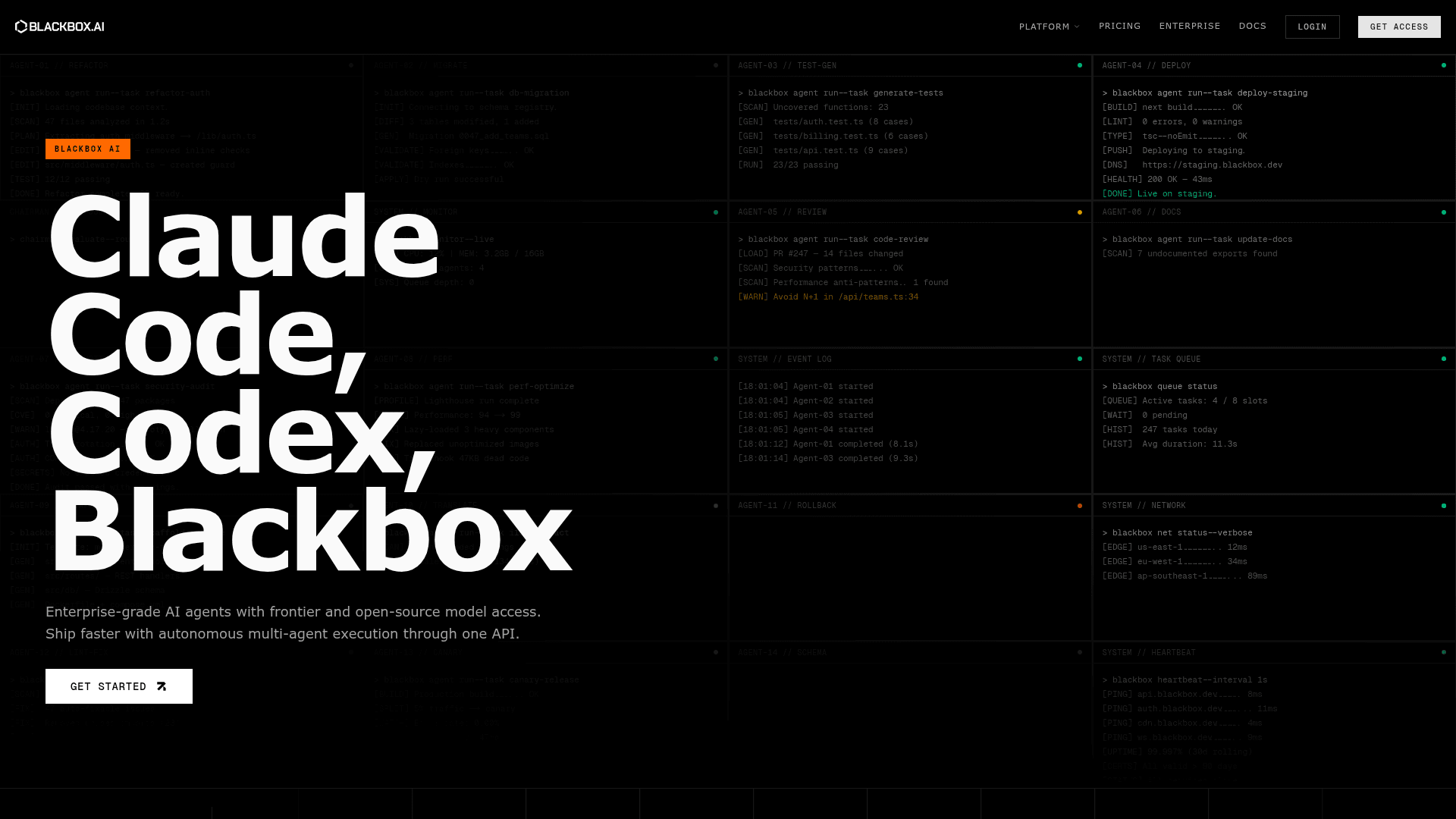Click the status dot of SYSTEM EVENT LOG

1079,359
